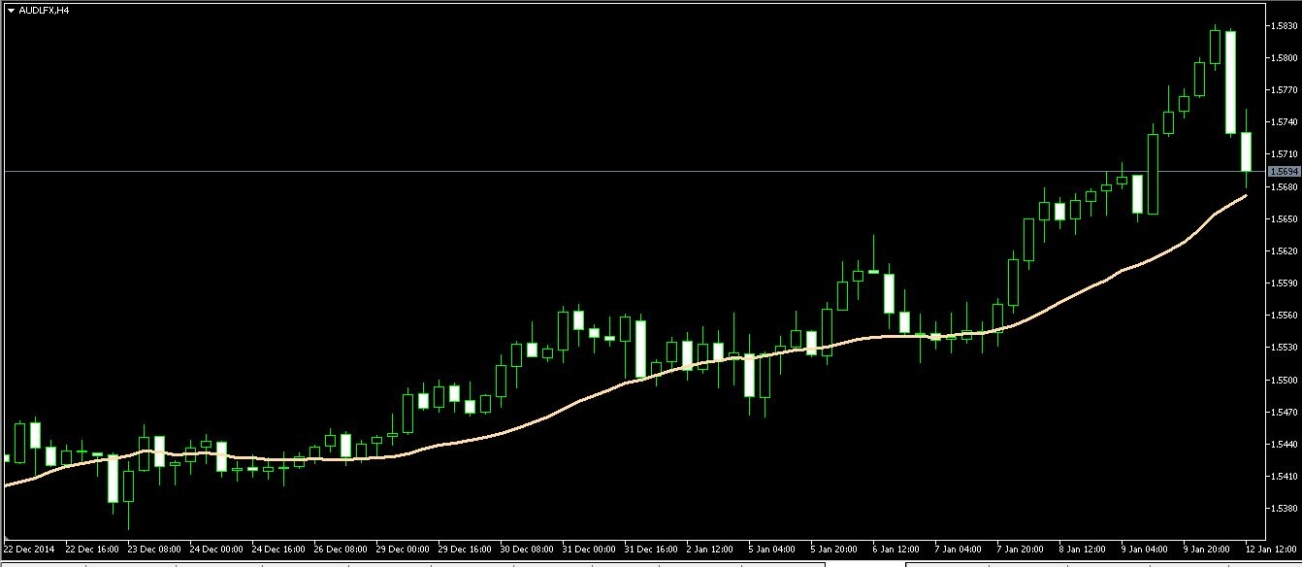Click the 1.5560 price scale label

point(1284,315)
